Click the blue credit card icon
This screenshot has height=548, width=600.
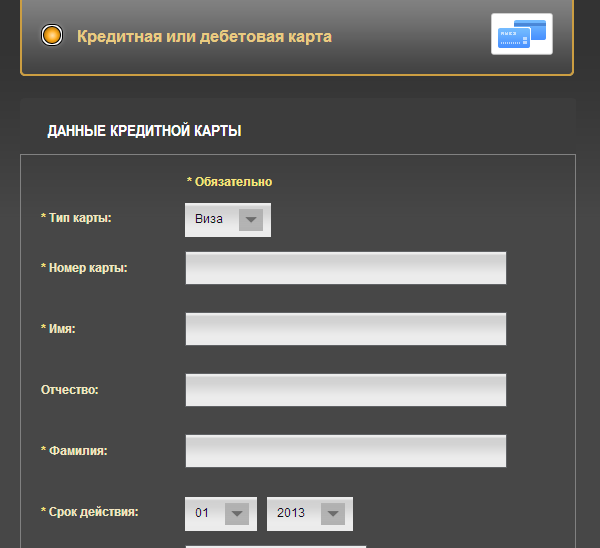click(522, 34)
